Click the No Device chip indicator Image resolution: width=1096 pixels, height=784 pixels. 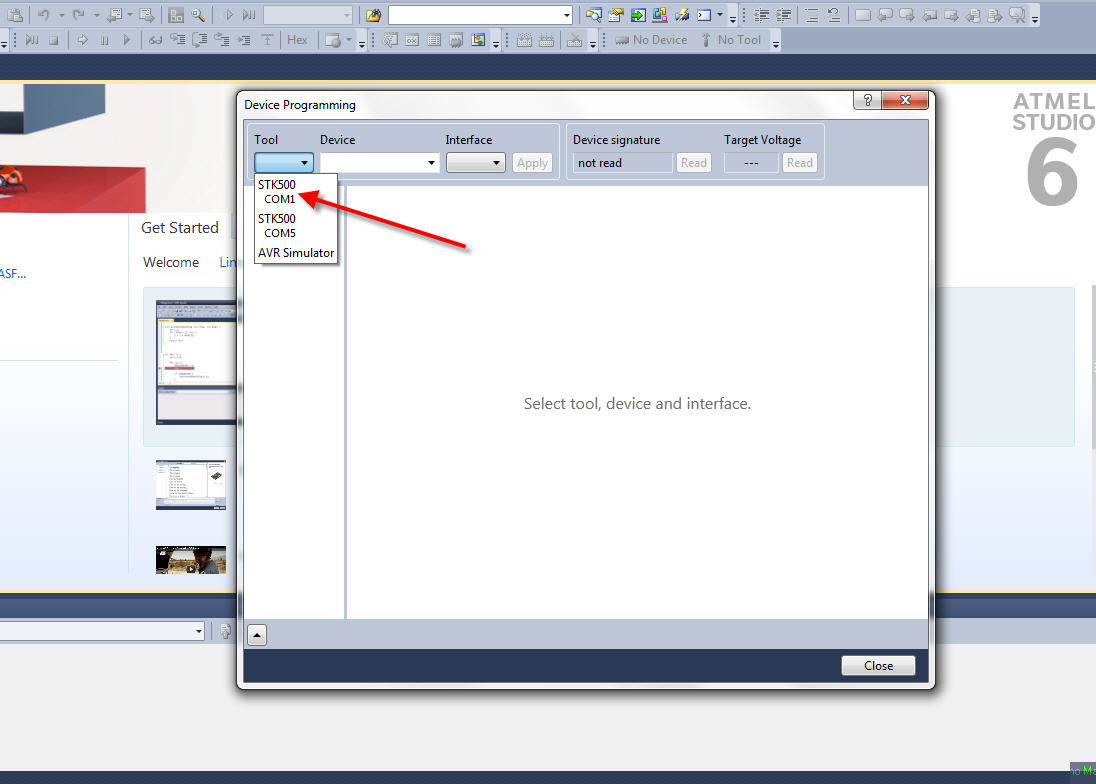pyautogui.click(x=651, y=40)
